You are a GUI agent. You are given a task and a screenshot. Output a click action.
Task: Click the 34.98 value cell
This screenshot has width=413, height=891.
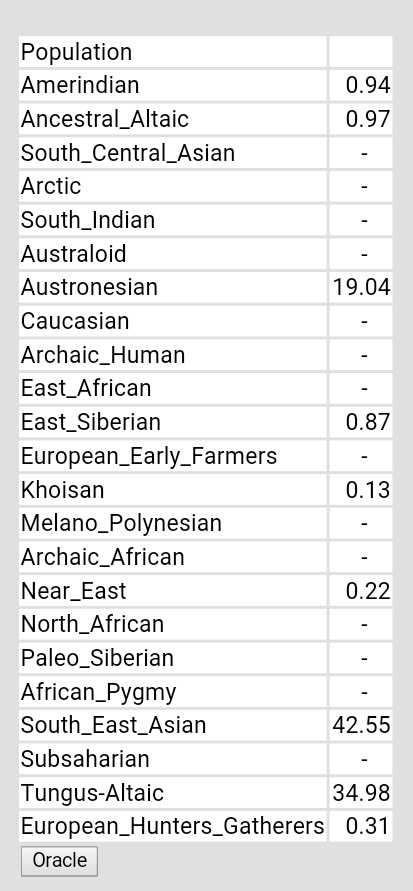point(361,793)
